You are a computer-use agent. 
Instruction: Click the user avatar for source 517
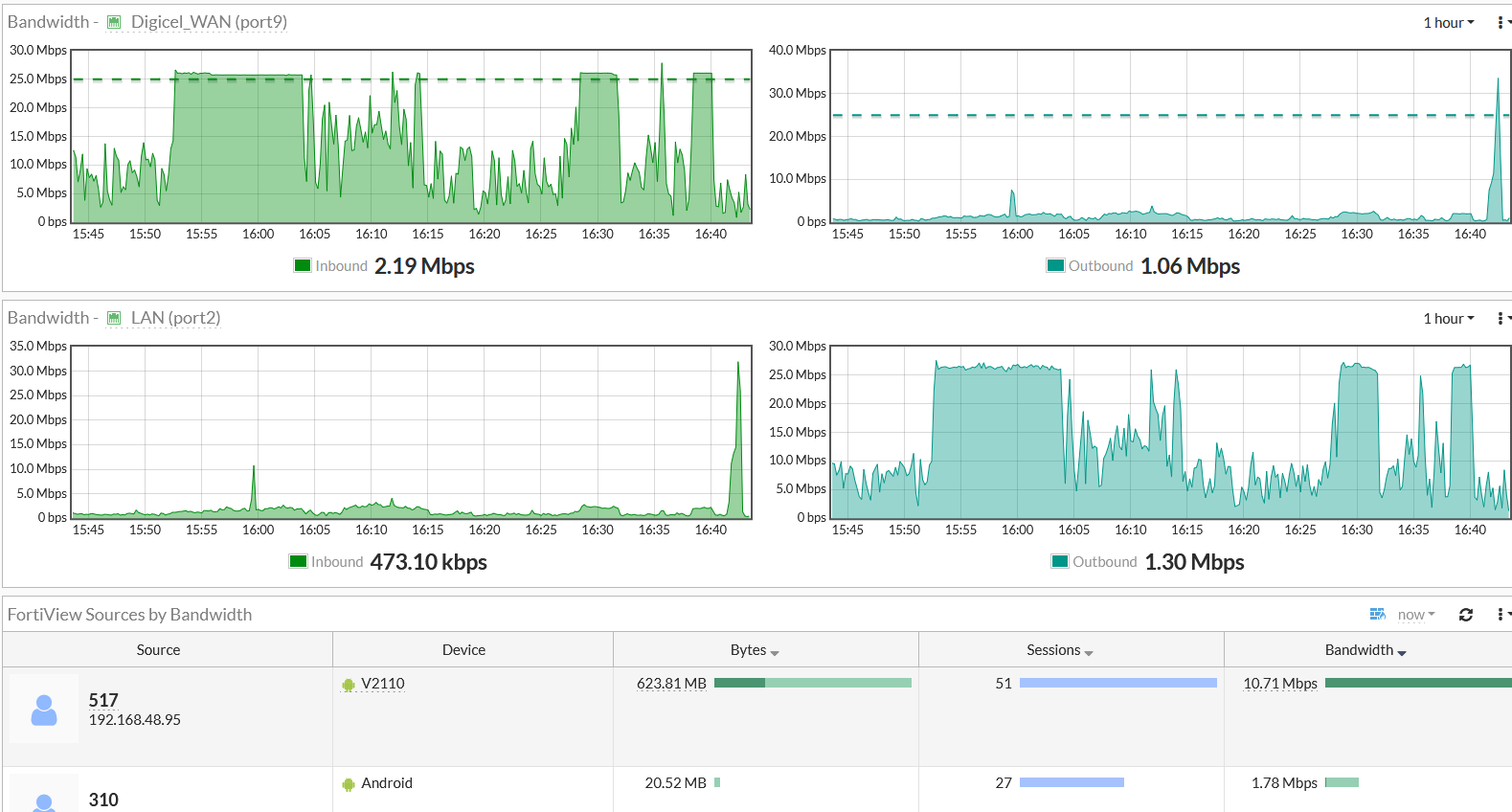pos(44,710)
